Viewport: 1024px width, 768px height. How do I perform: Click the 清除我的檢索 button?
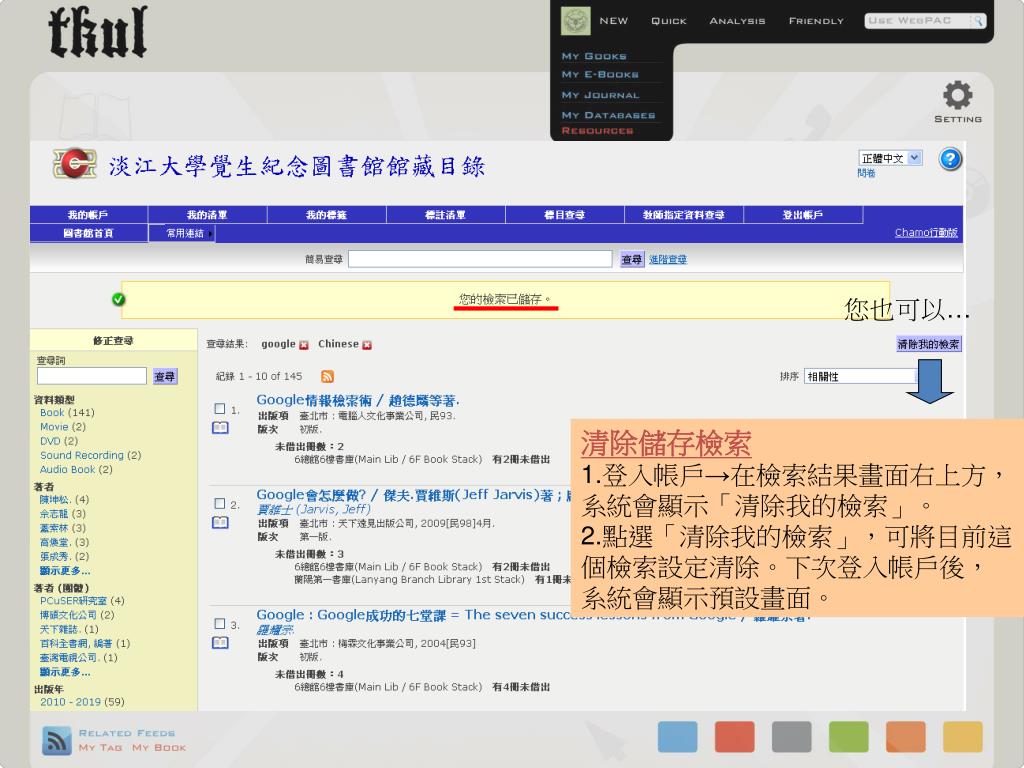point(928,344)
